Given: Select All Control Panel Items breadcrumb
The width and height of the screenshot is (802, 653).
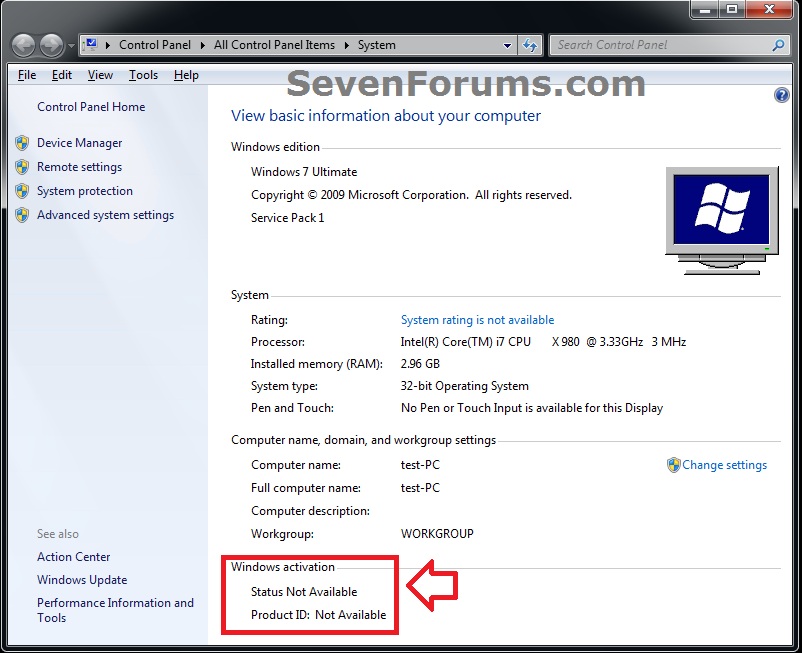Looking at the screenshot, I should [274, 45].
